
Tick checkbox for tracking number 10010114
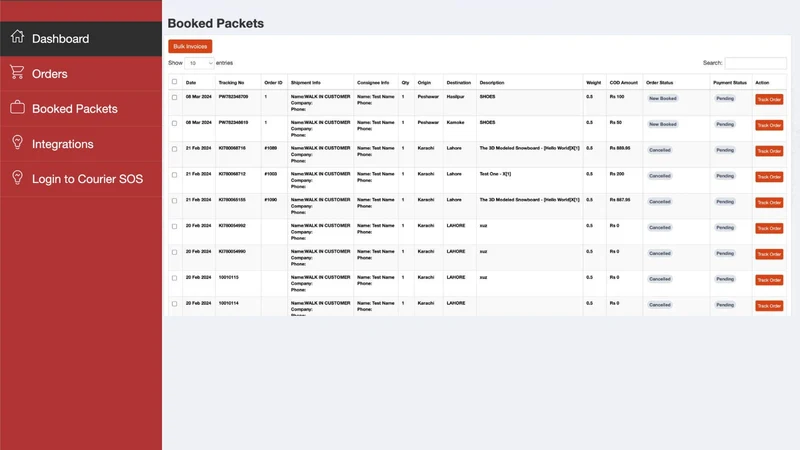174,304
